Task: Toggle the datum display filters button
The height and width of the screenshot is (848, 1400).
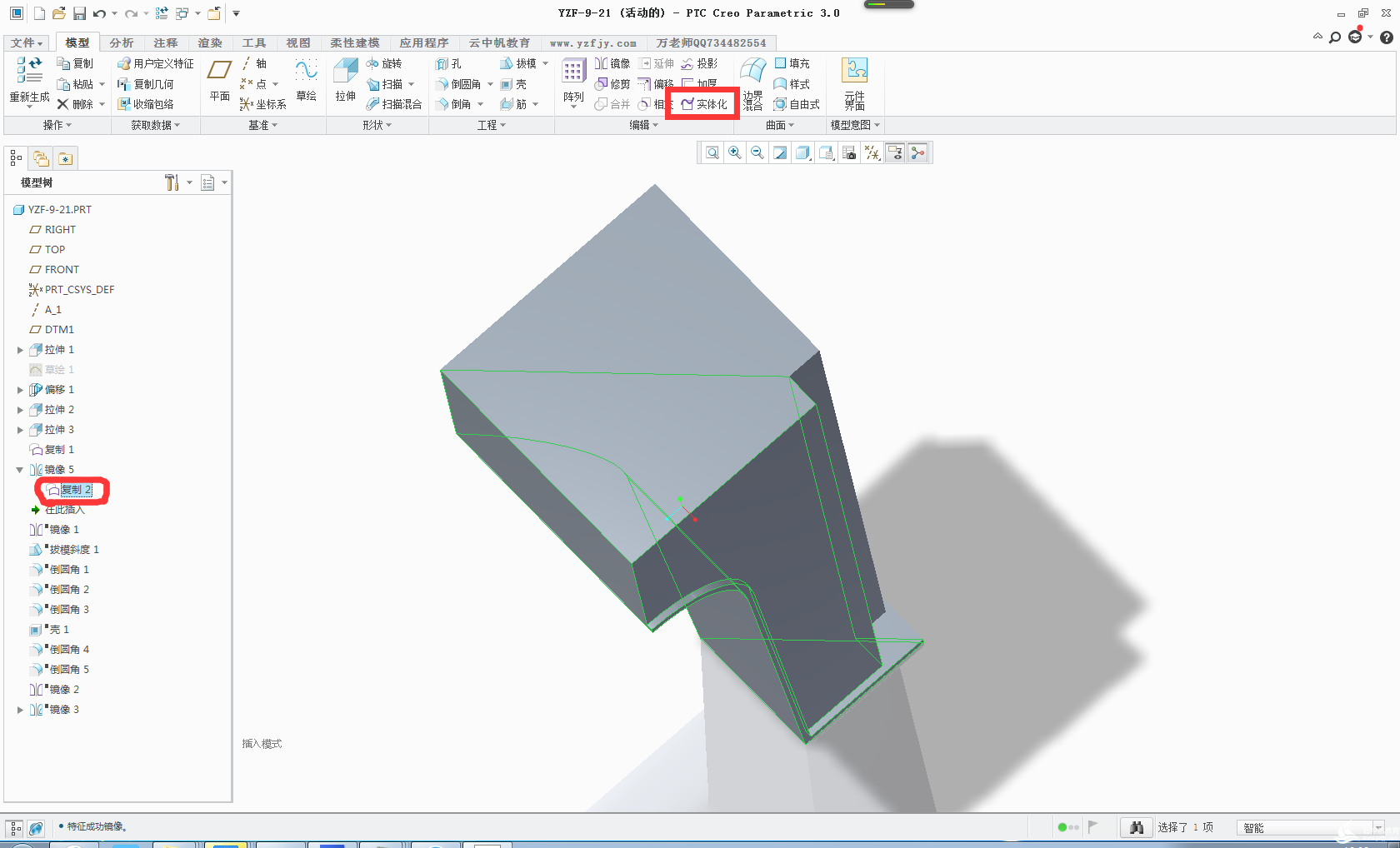Action: (872, 152)
